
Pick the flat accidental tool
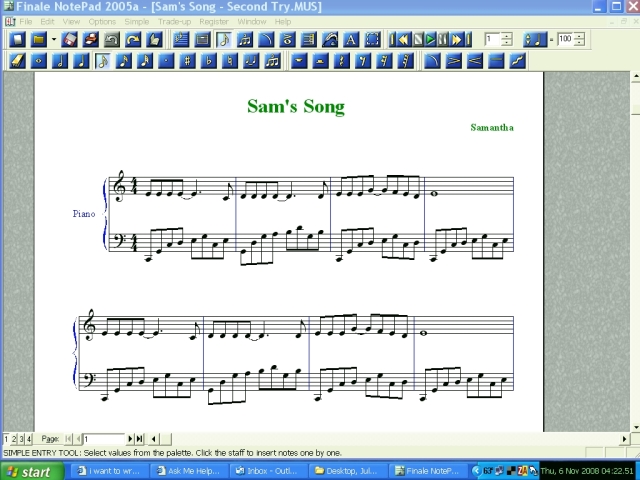[x=210, y=60]
